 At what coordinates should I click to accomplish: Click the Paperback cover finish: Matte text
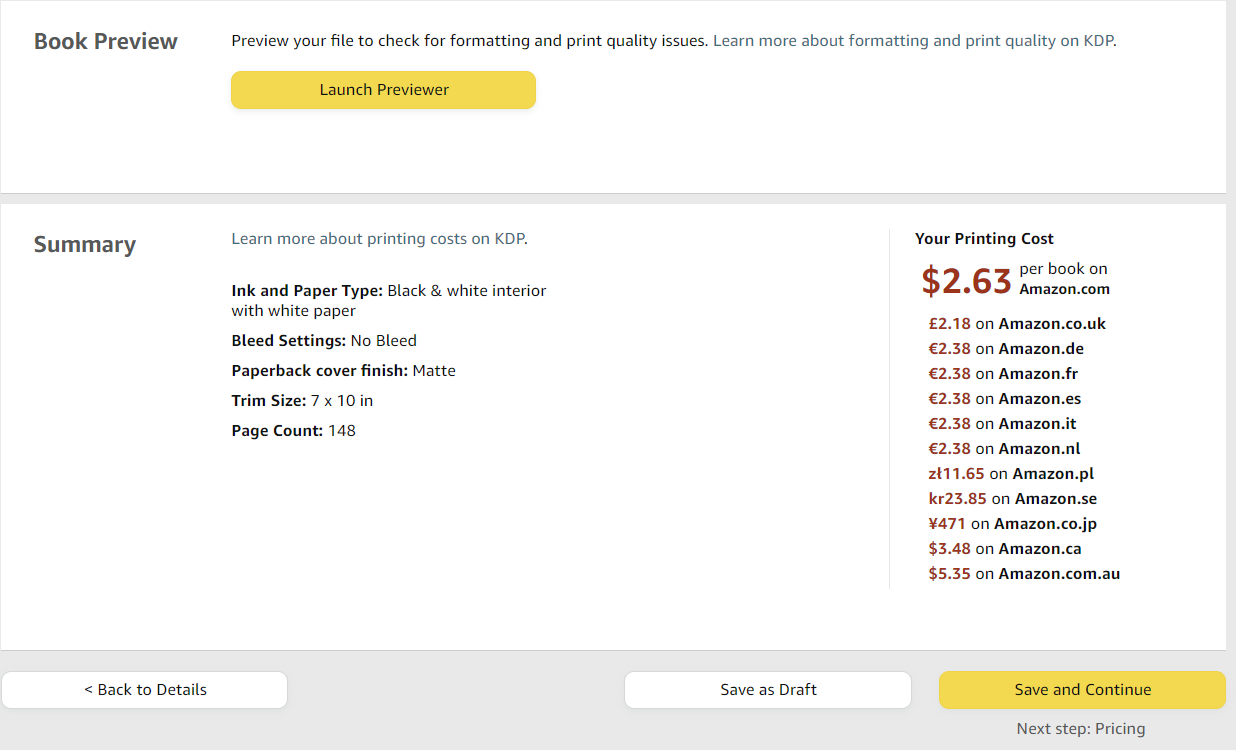(x=343, y=371)
